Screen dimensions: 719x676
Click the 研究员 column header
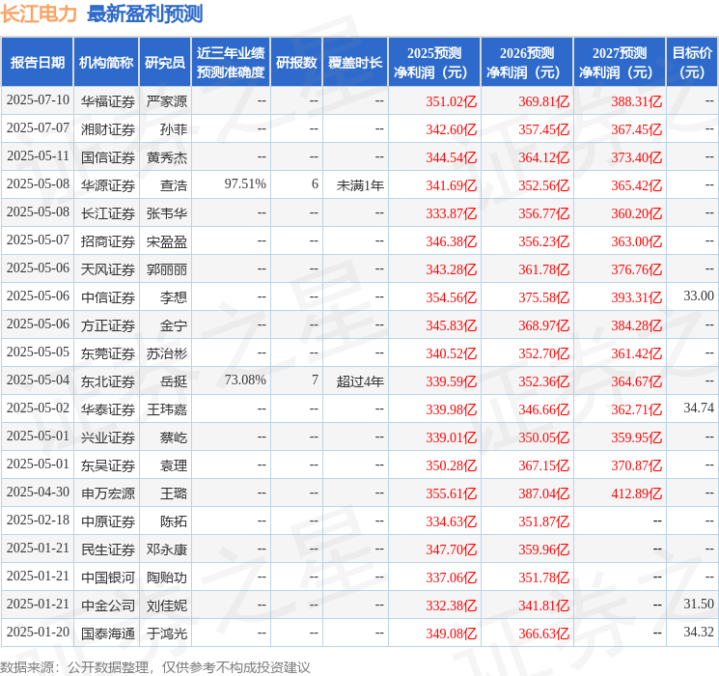pyautogui.click(x=165, y=62)
